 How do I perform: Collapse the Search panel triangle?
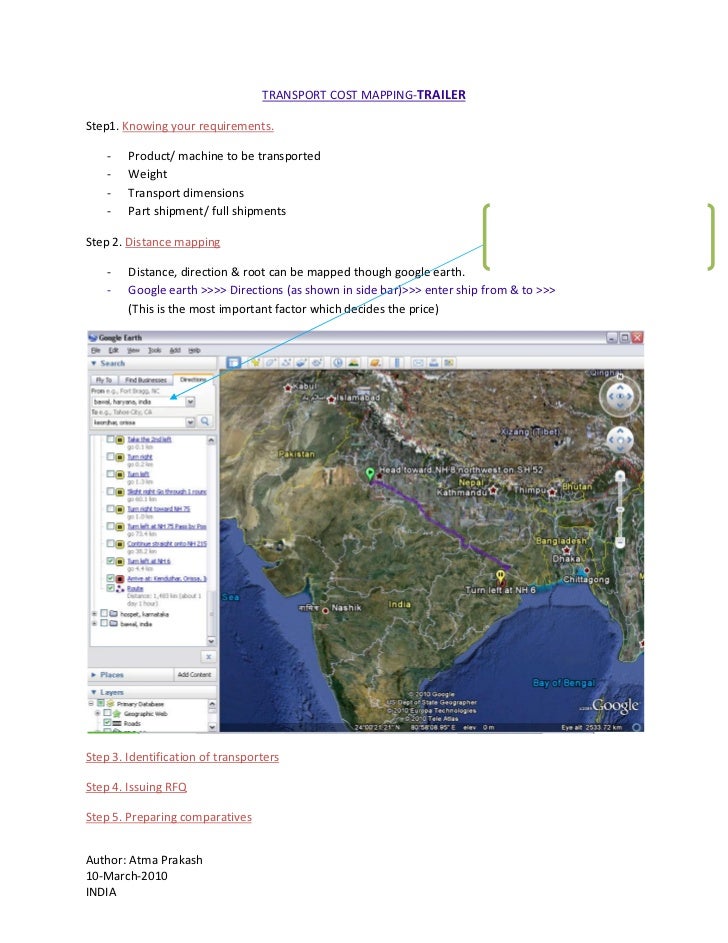(x=94, y=363)
